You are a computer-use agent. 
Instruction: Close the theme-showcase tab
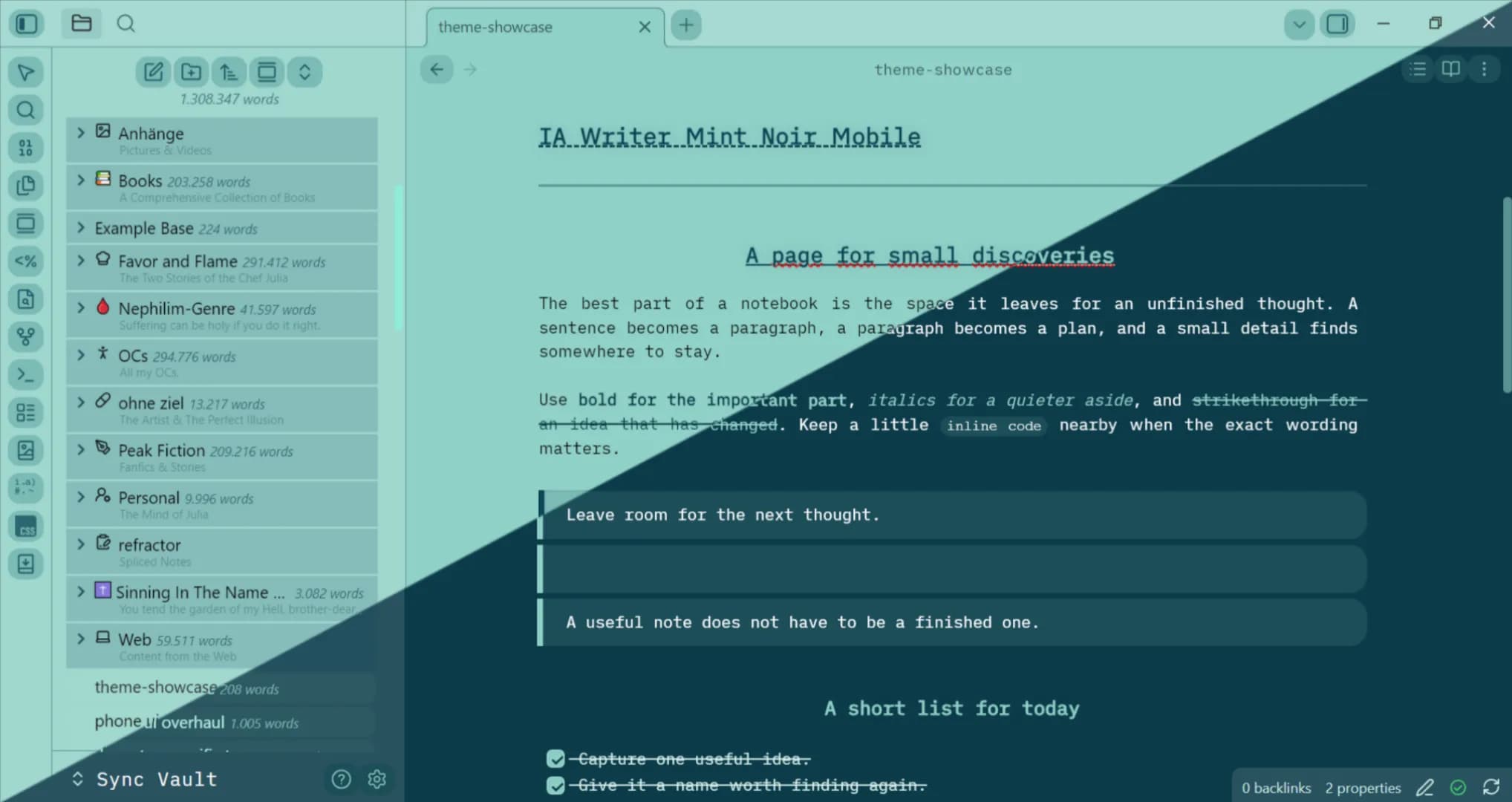[645, 27]
